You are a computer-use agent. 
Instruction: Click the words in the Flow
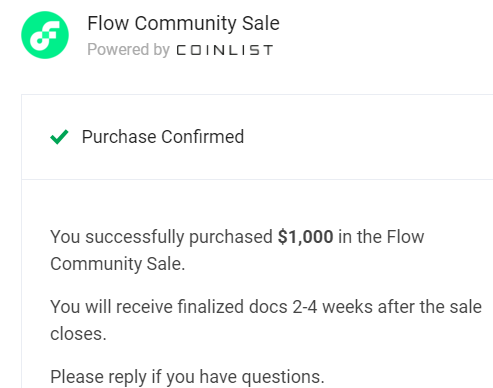(x=381, y=237)
